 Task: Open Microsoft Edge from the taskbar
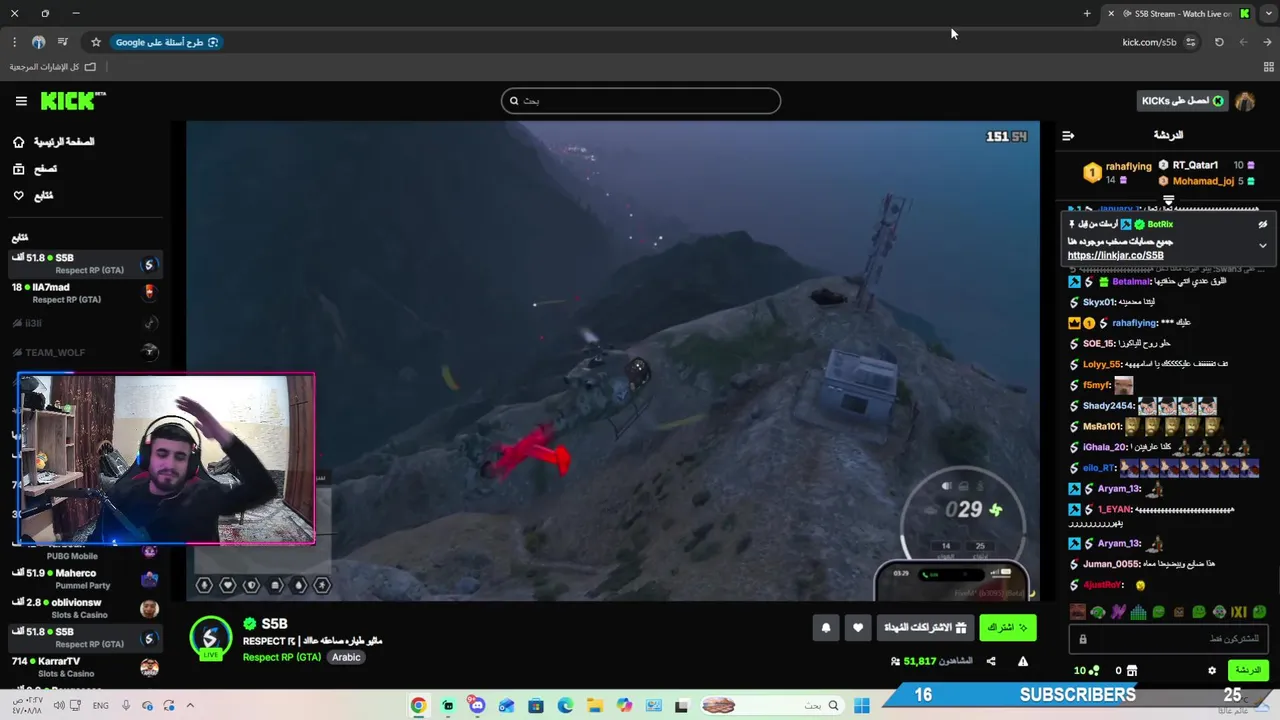coord(565,706)
